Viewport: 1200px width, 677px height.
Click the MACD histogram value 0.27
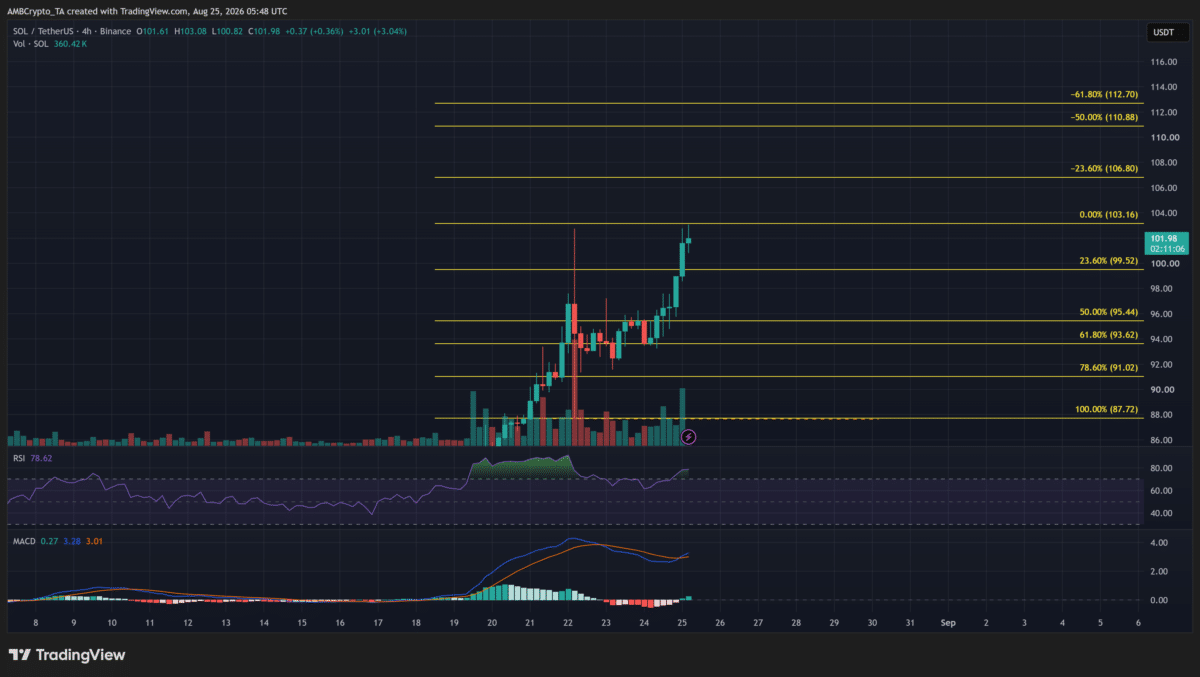[x=50, y=543]
